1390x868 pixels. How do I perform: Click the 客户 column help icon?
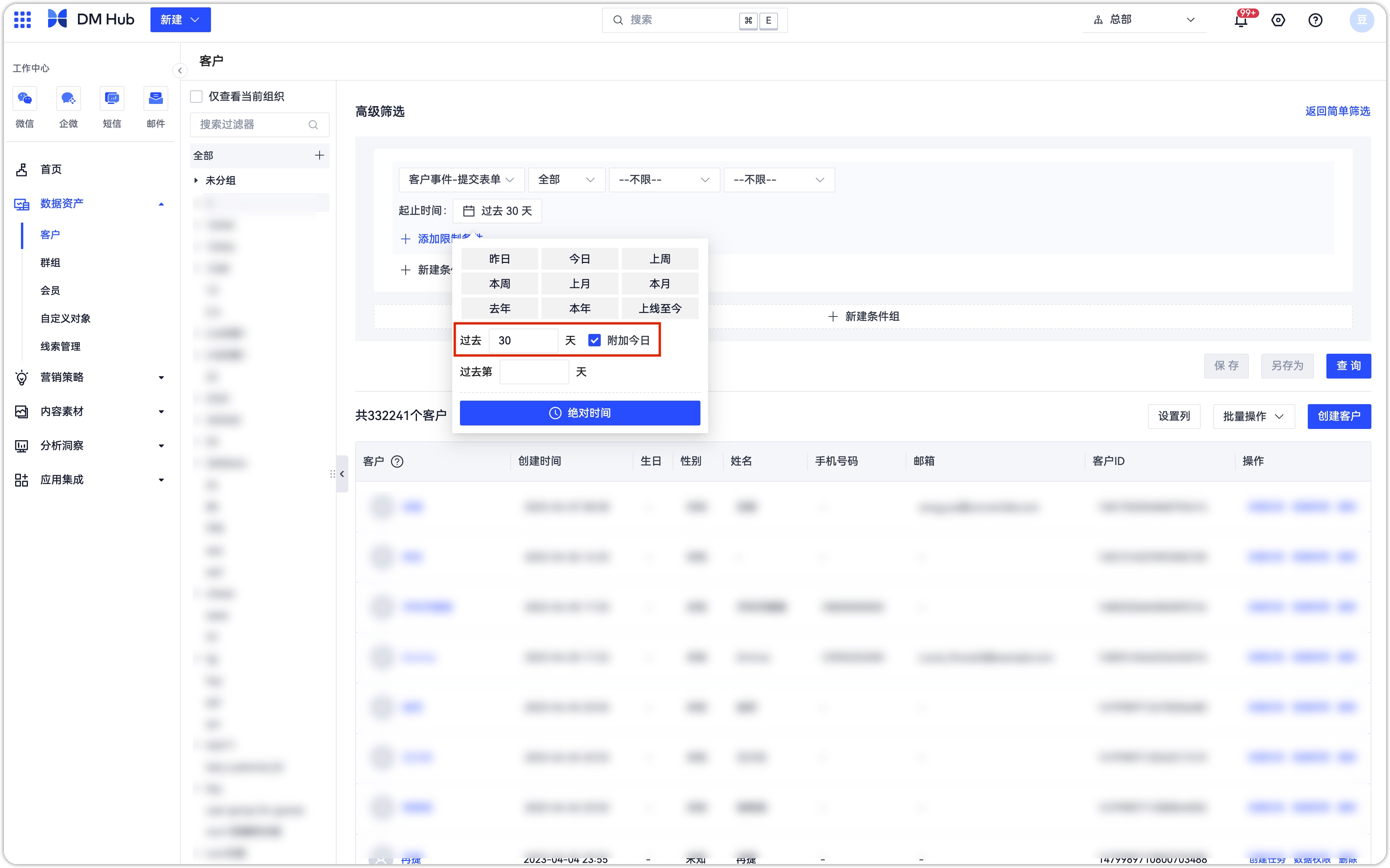[397, 462]
